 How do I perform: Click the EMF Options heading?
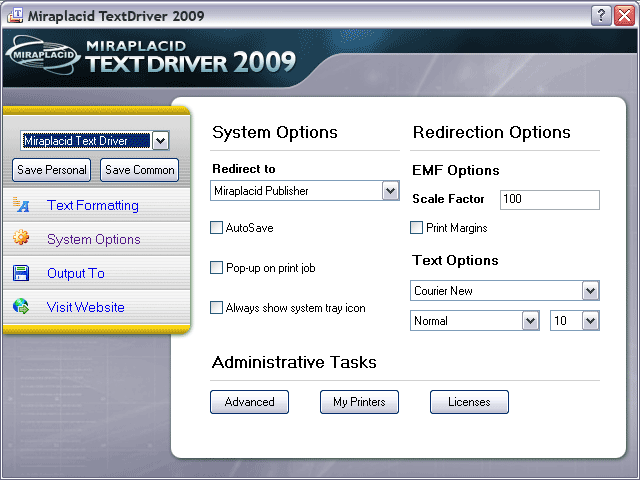(456, 170)
